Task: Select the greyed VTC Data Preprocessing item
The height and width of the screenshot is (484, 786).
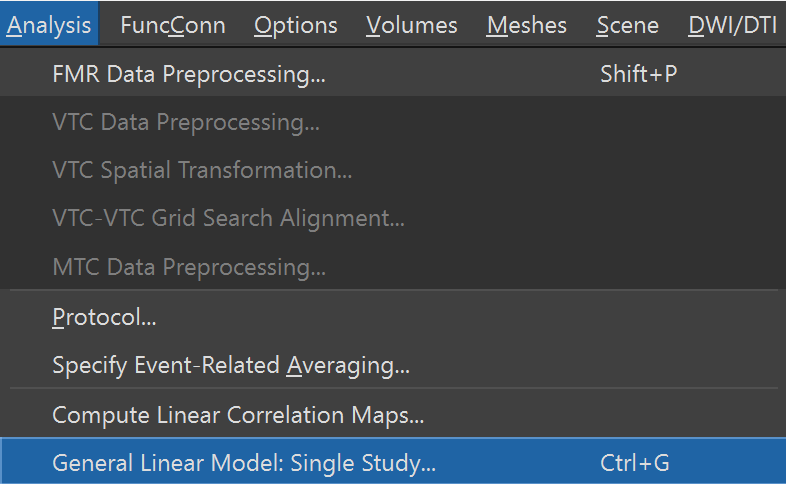Action: tap(393, 122)
